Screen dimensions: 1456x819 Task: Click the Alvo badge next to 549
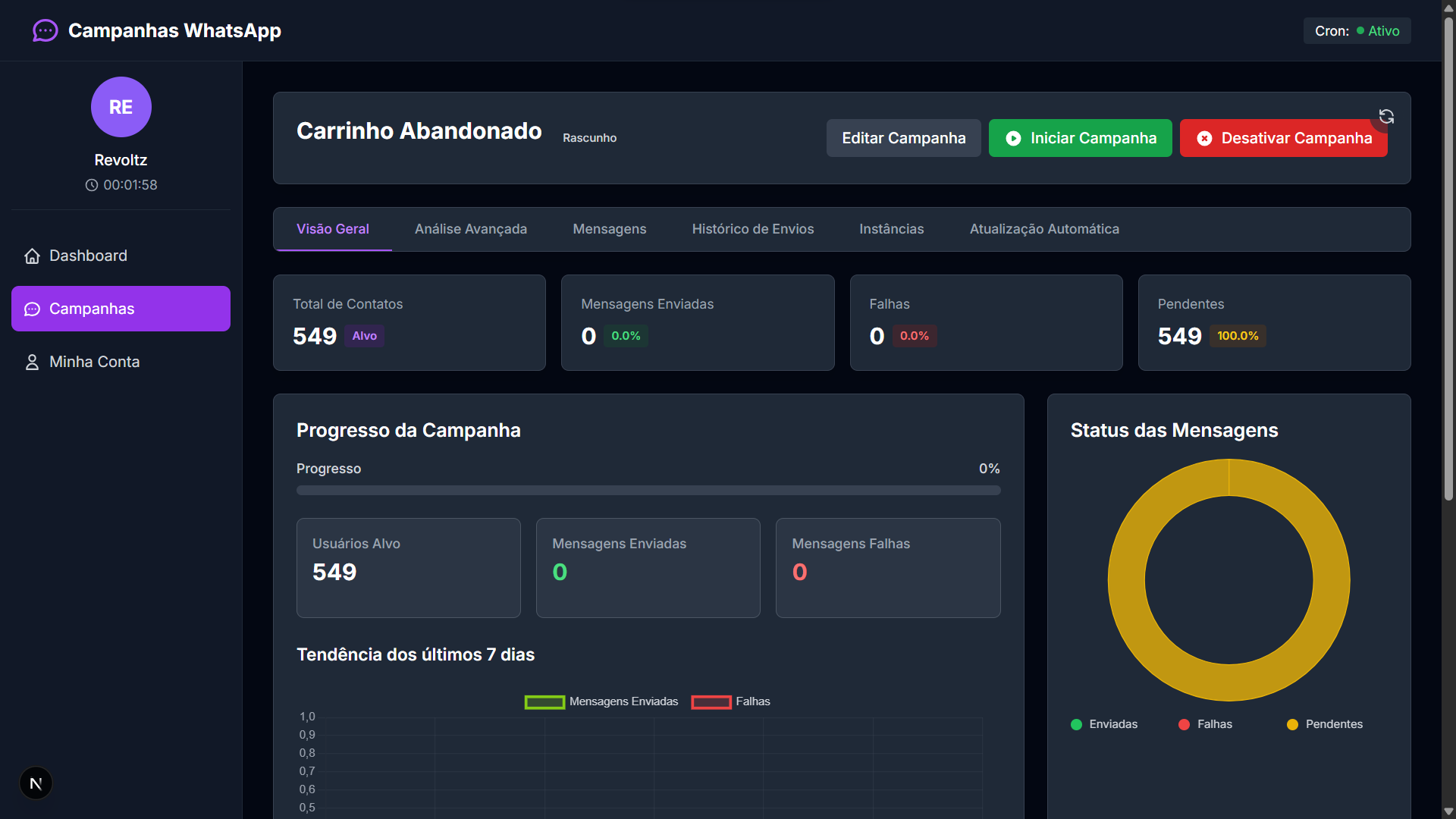365,336
